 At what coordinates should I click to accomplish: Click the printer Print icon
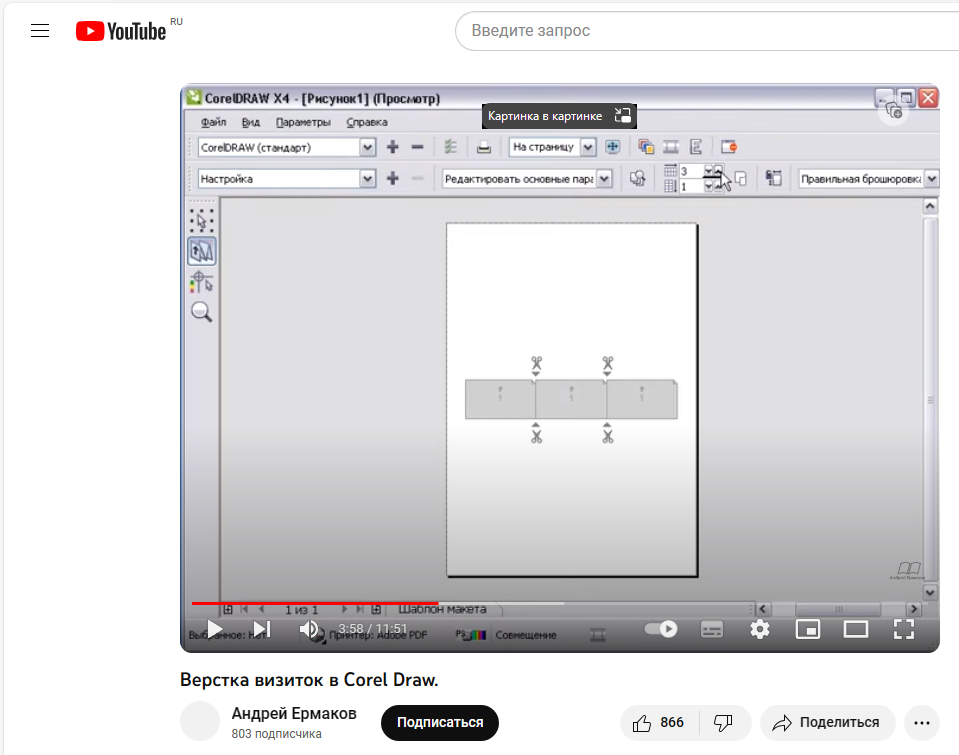point(484,147)
